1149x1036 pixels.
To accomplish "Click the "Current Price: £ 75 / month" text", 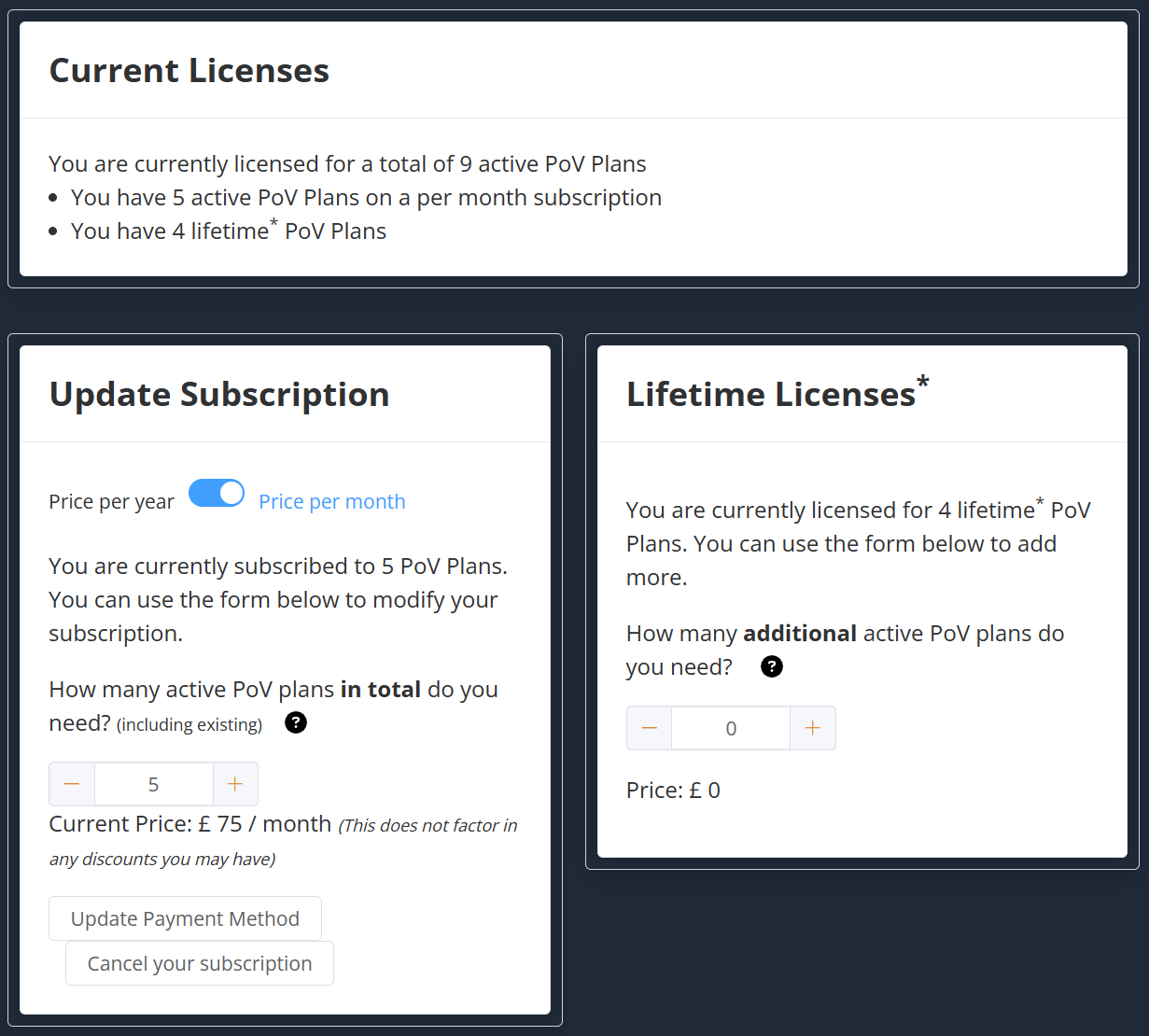I will click(190, 824).
